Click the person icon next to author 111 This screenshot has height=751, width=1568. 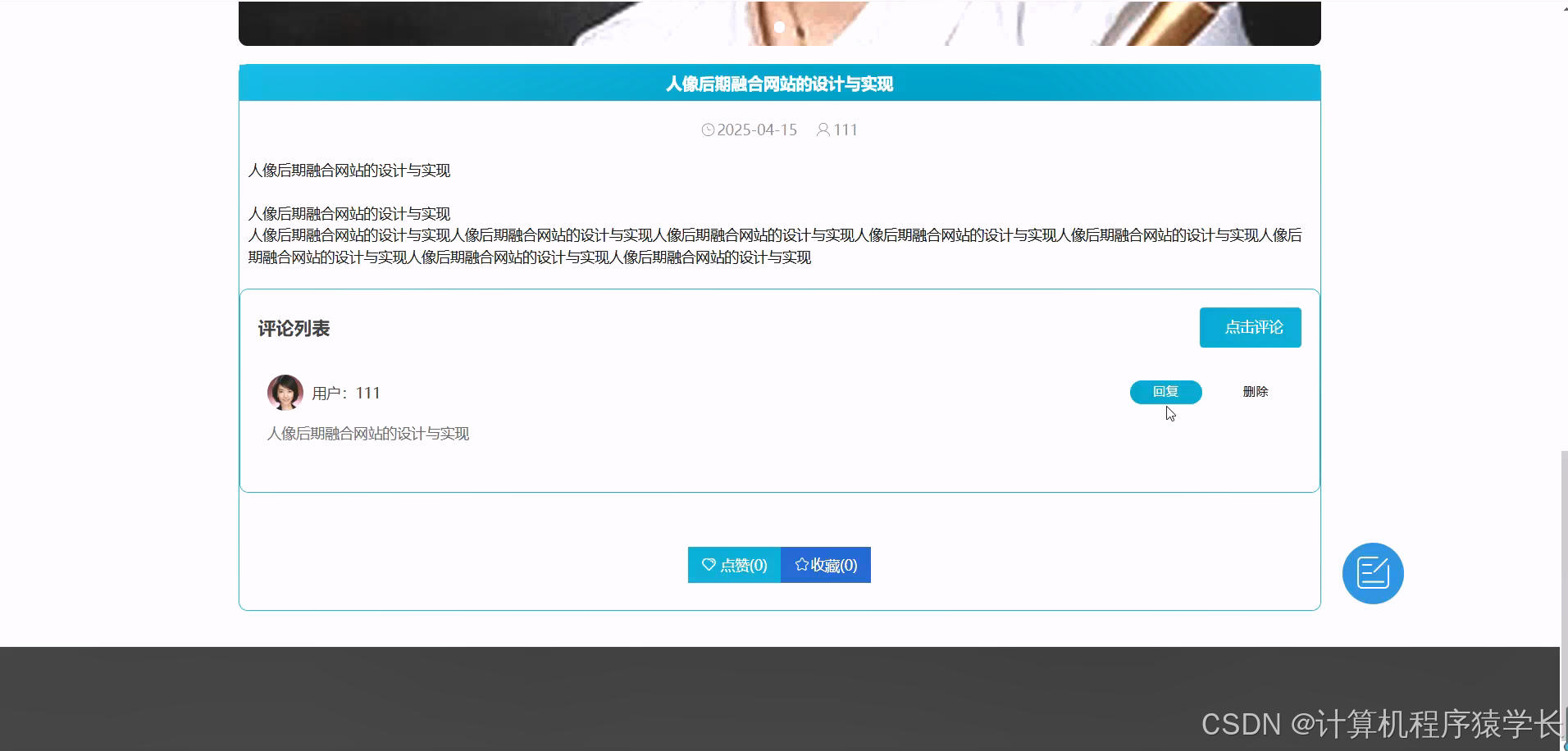pos(823,130)
